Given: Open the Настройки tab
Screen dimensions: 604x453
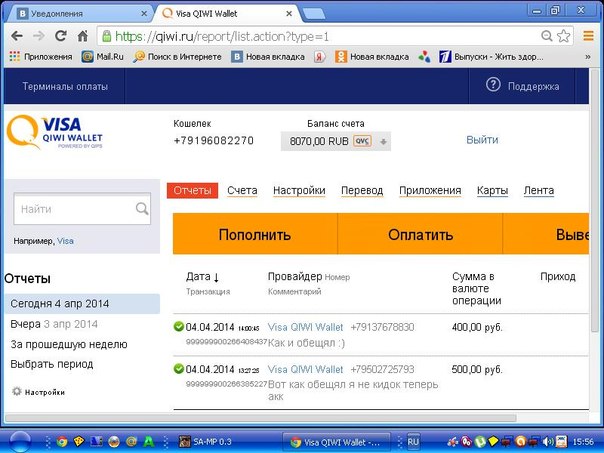Looking at the screenshot, I should point(299,191).
